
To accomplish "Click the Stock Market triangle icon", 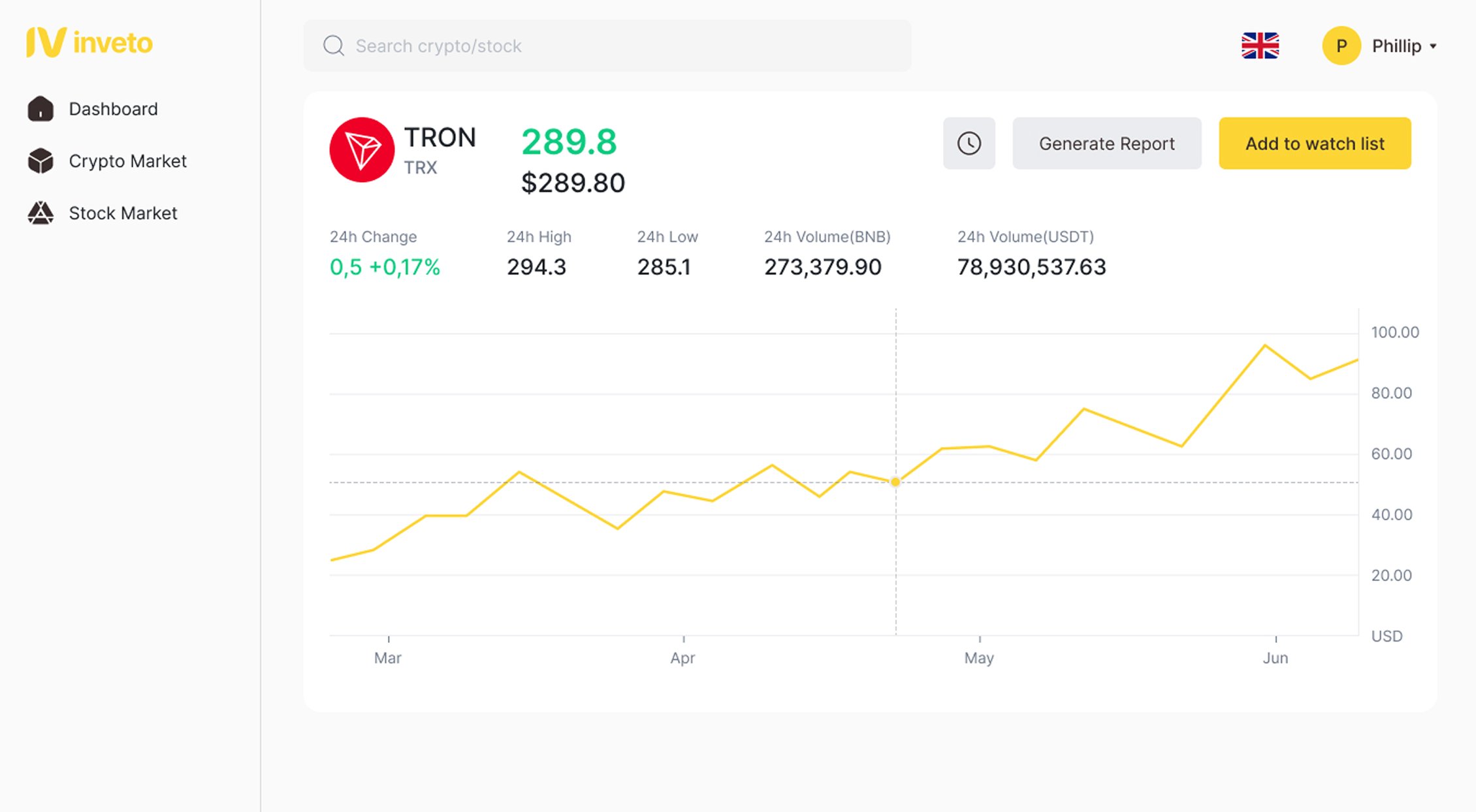I will (x=40, y=213).
